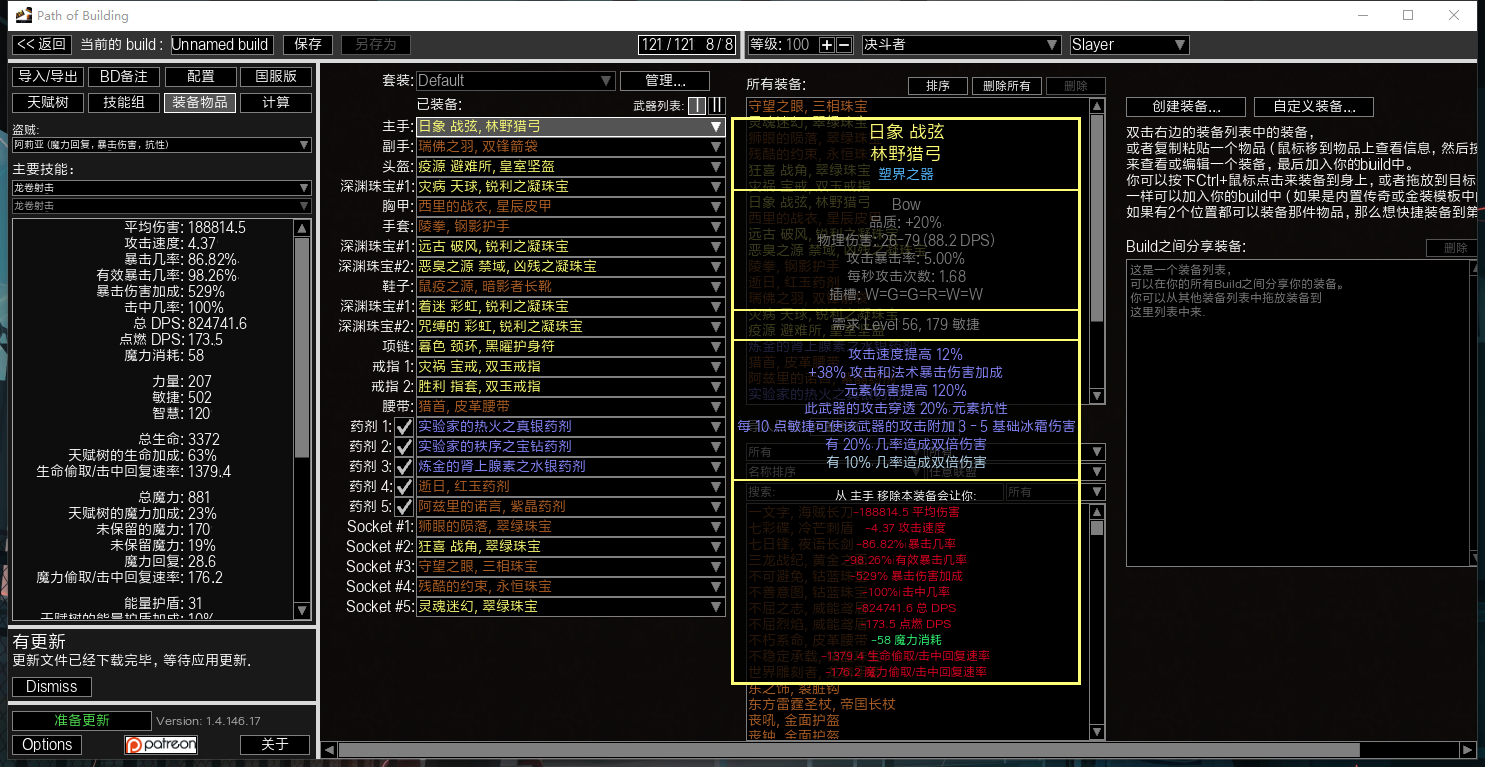Open the 腰带 猎首 皮革腰带 dropdown
This screenshot has width=1485, height=767.
570,406
